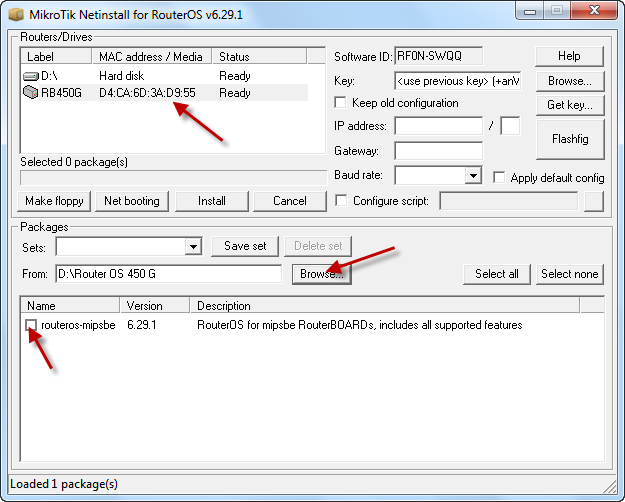Start installation with Install button
The height and width of the screenshot is (502, 625).
(212, 201)
